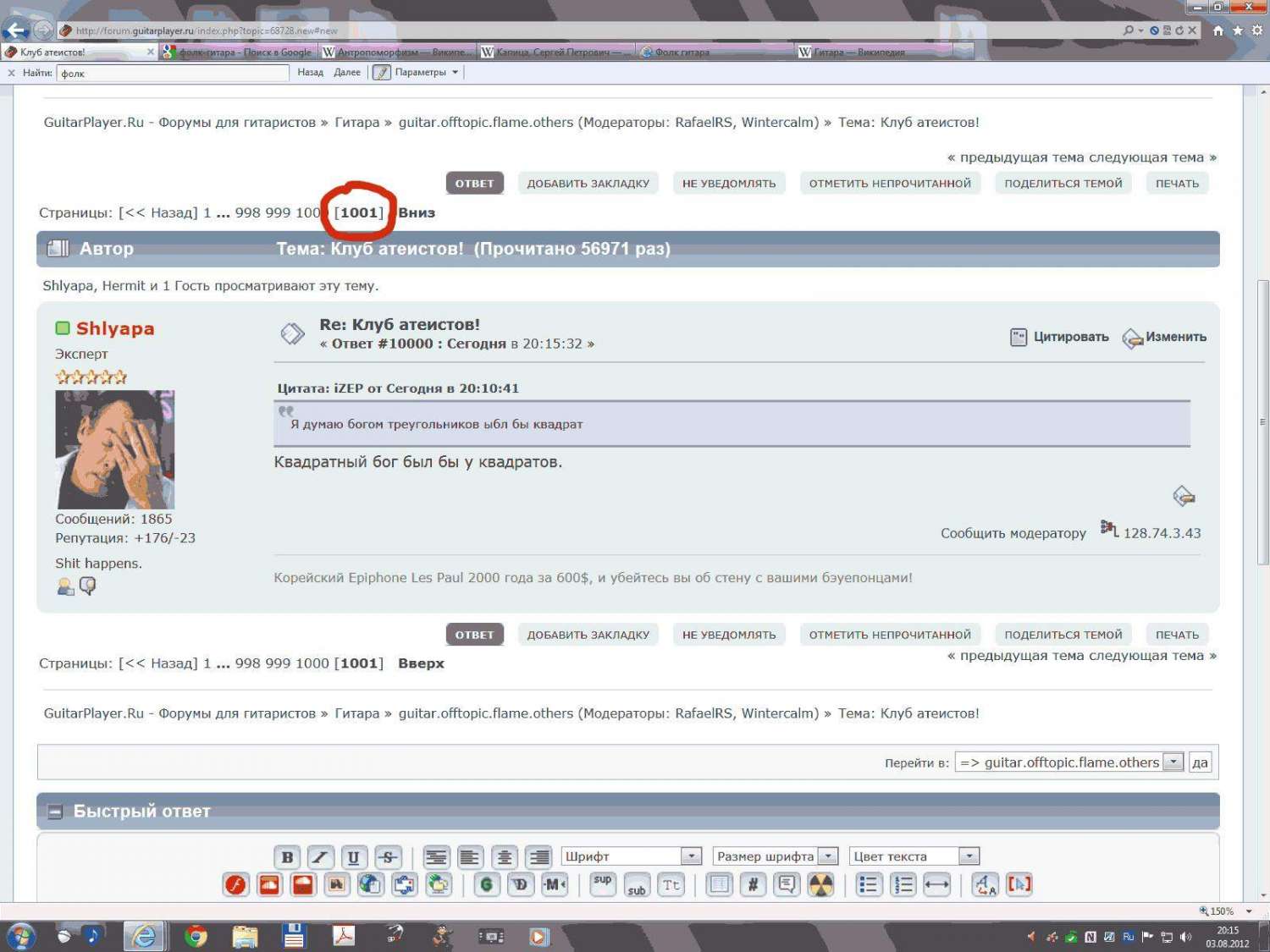
Task: Click the radiation-symbol icon in editor toolbar
Action: tap(821, 885)
